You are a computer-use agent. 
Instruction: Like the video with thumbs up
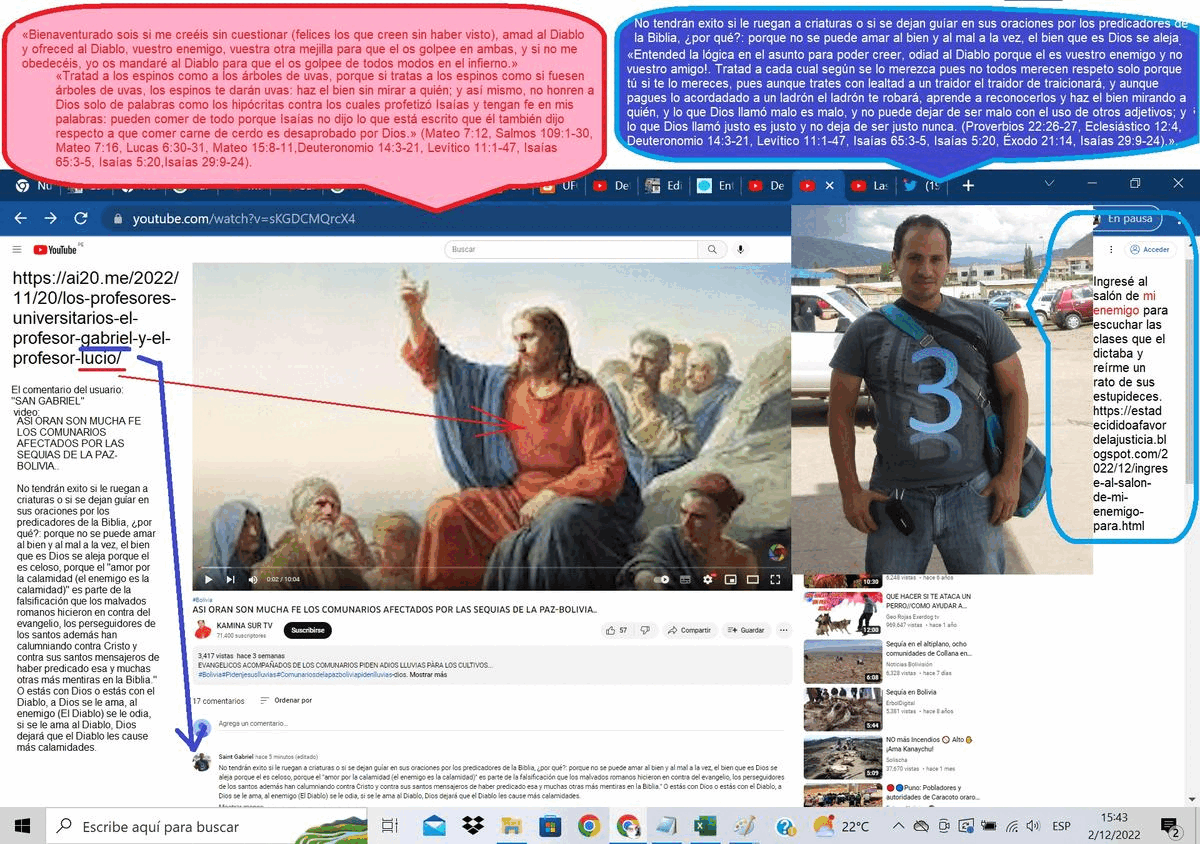click(x=616, y=630)
